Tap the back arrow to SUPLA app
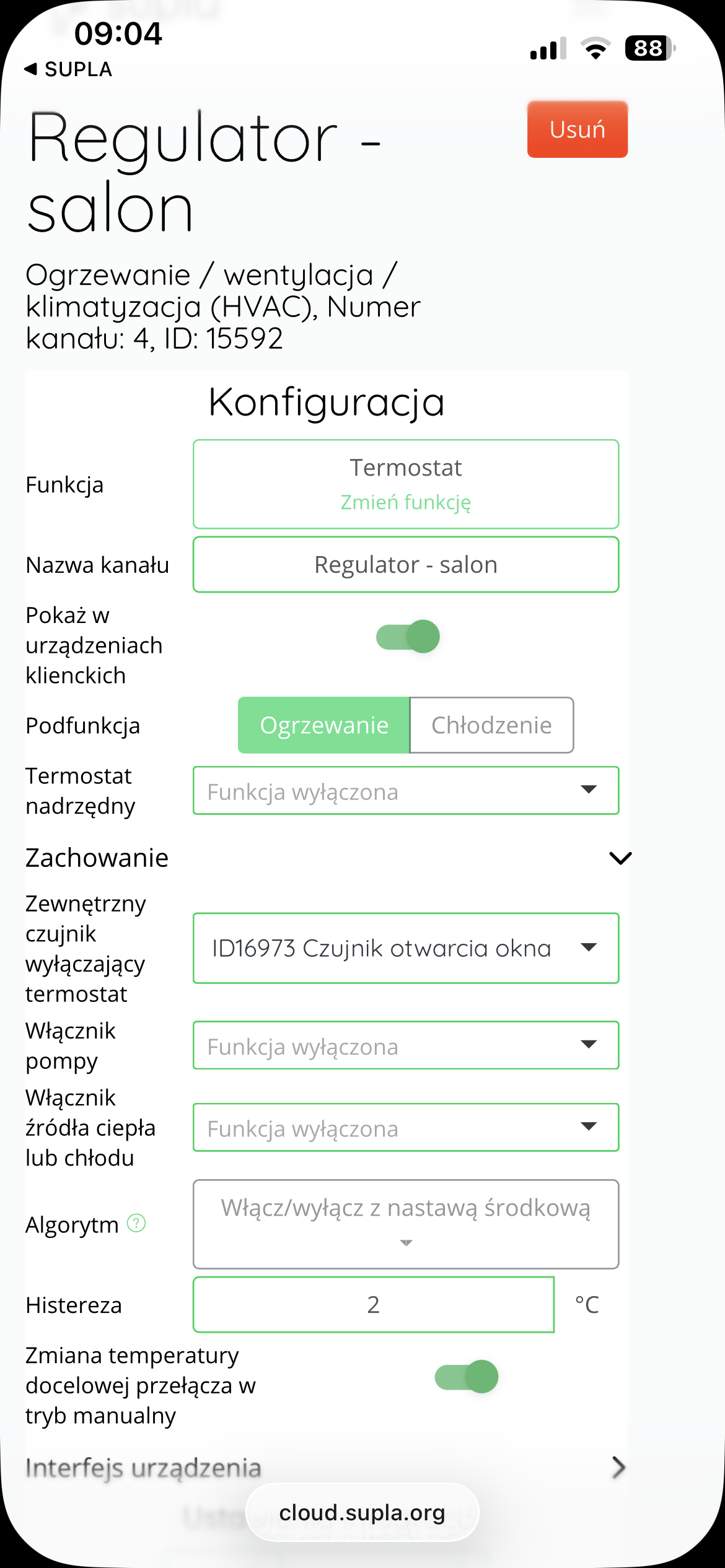725x1568 pixels. 30,69
